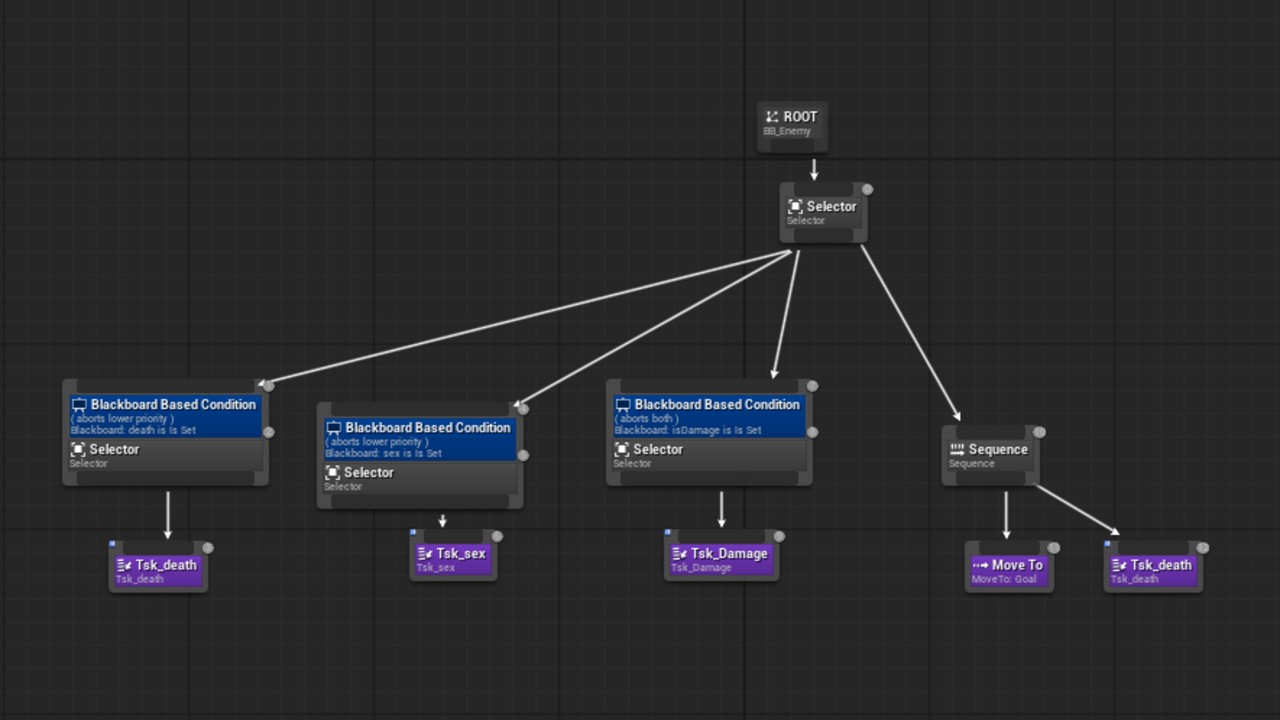Select the Tsk_sex task node

pos(453,559)
